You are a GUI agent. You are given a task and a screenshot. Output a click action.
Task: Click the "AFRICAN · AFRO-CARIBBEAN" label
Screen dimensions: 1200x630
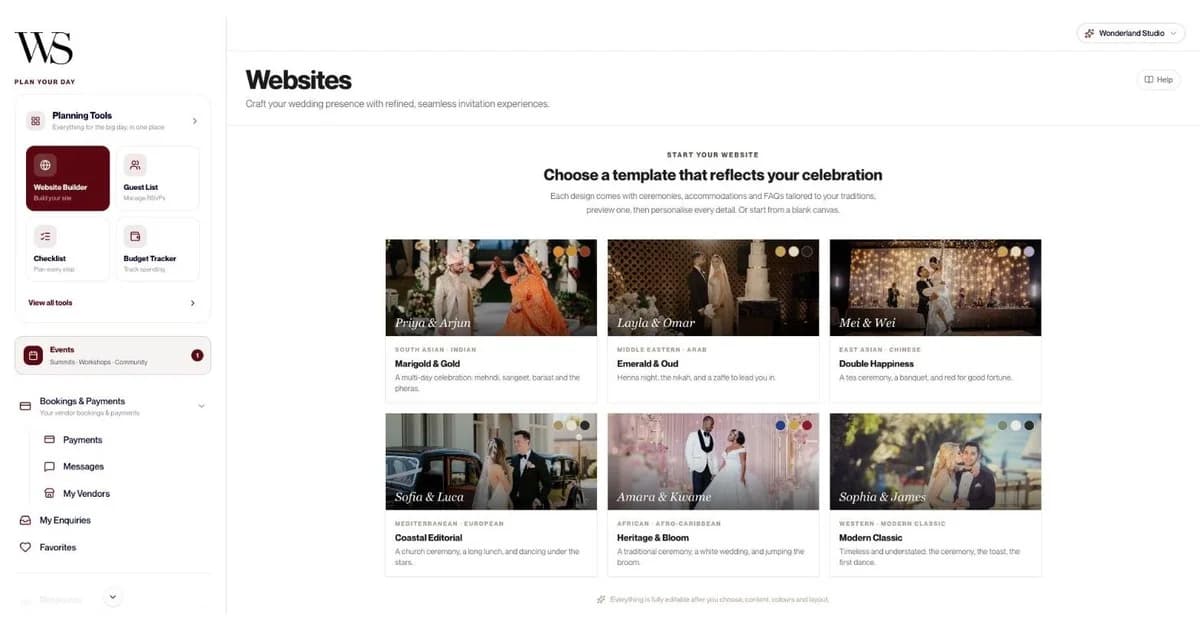(669, 524)
